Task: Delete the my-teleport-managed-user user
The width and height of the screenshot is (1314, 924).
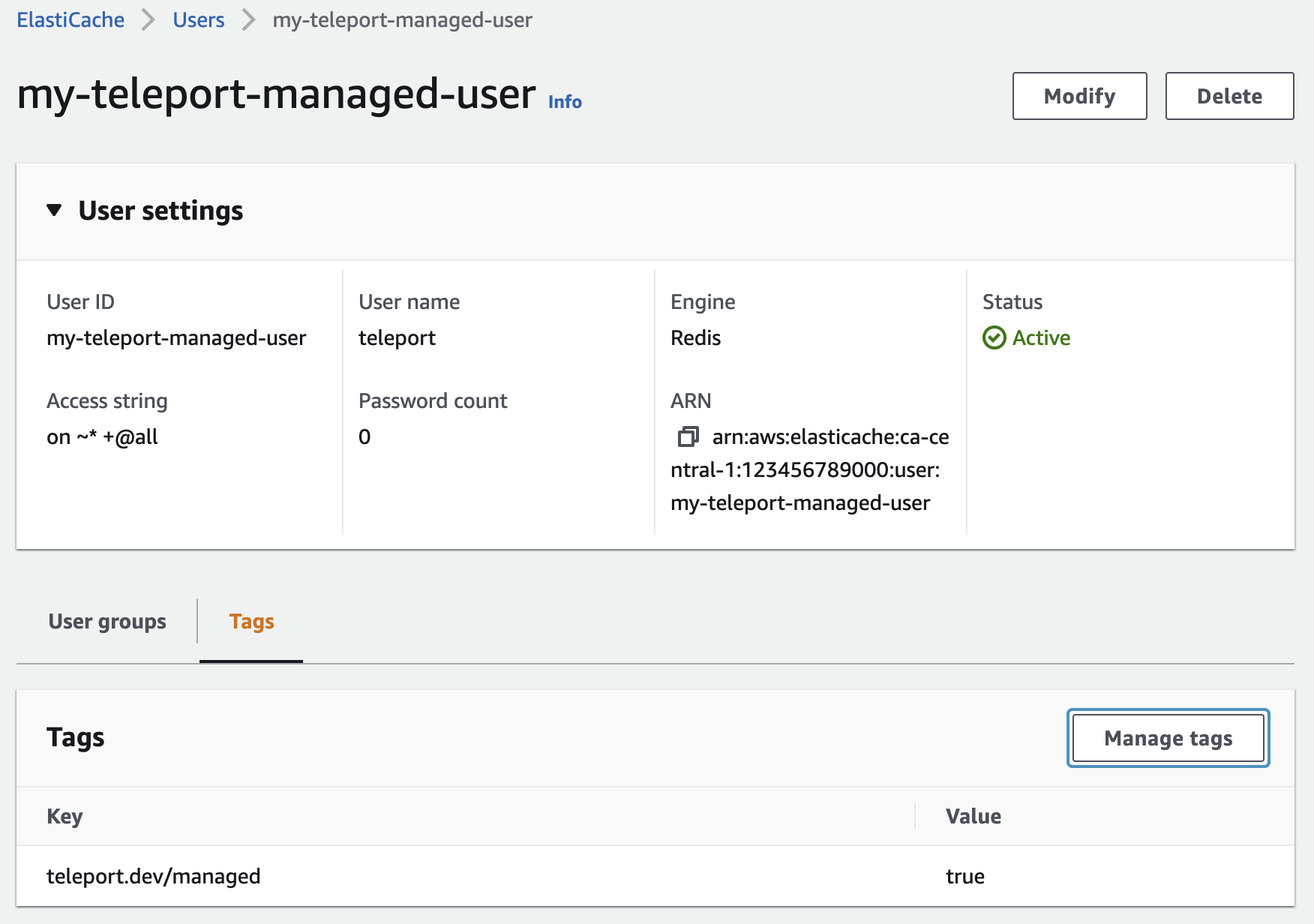Action: tap(1229, 95)
